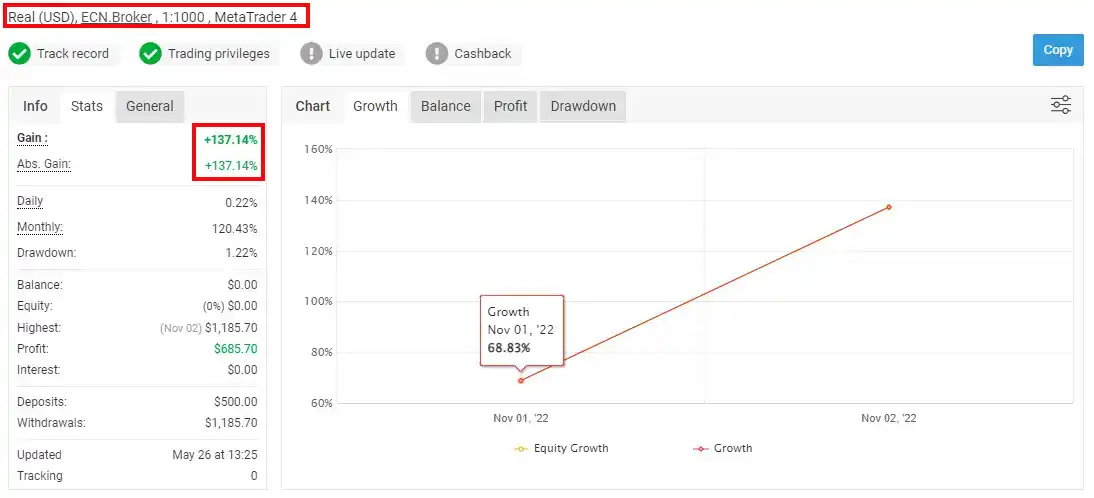Open the ECN.Broker link
The image size is (1094, 498).
tap(117, 17)
